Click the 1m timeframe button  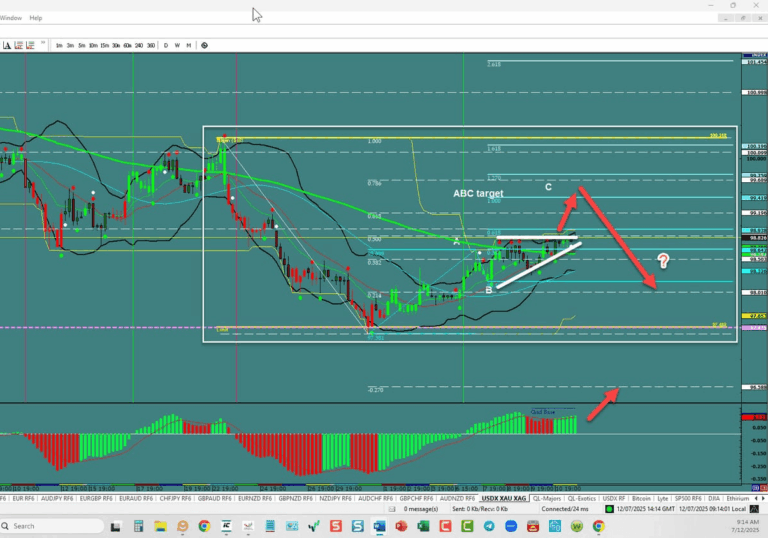pyautogui.click(x=59, y=46)
